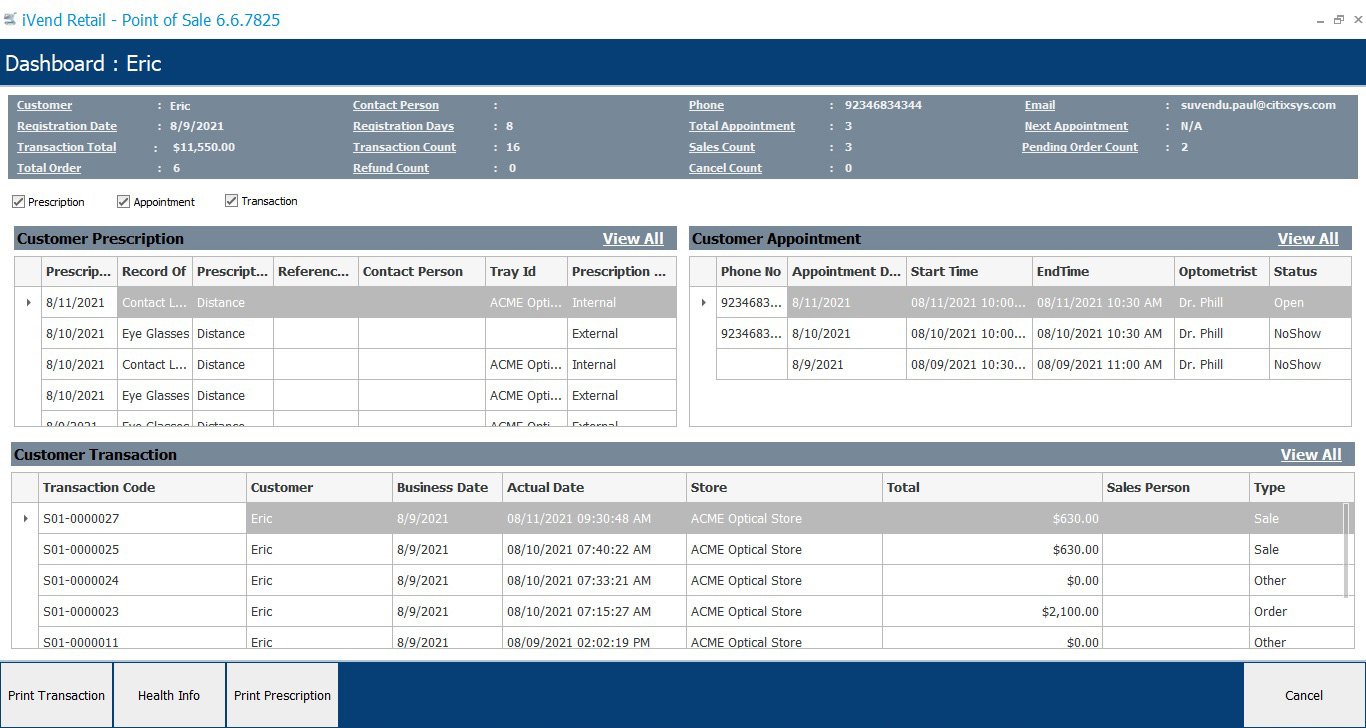Open View All for Customer Transaction
Screen dimensions: 1366x728
pos(1311,454)
